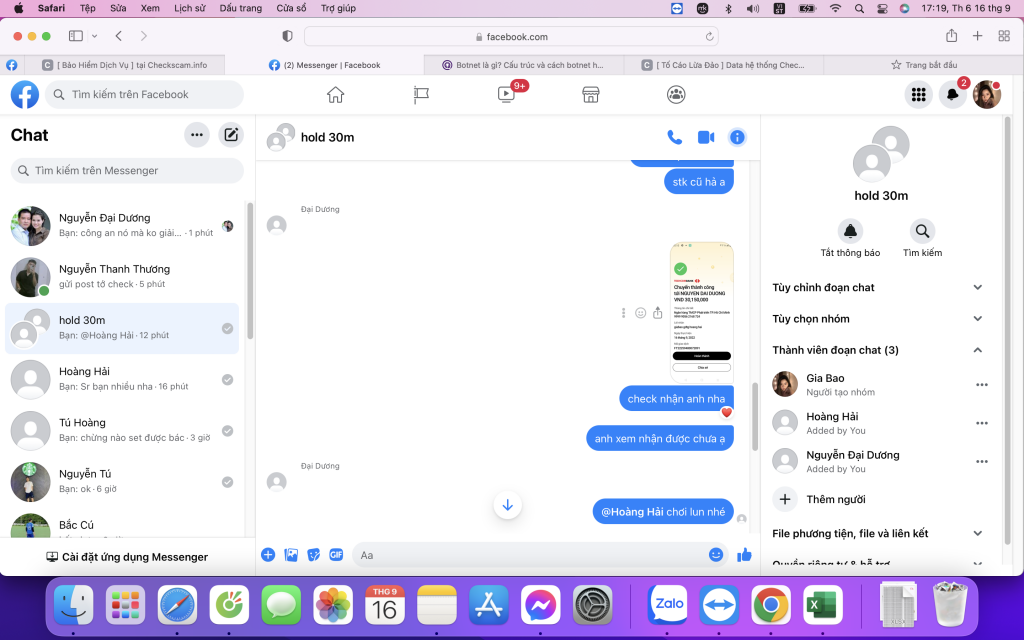The height and width of the screenshot is (640, 1024).
Task: Start a video call in the chat header
Action: (x=706, y=137)
